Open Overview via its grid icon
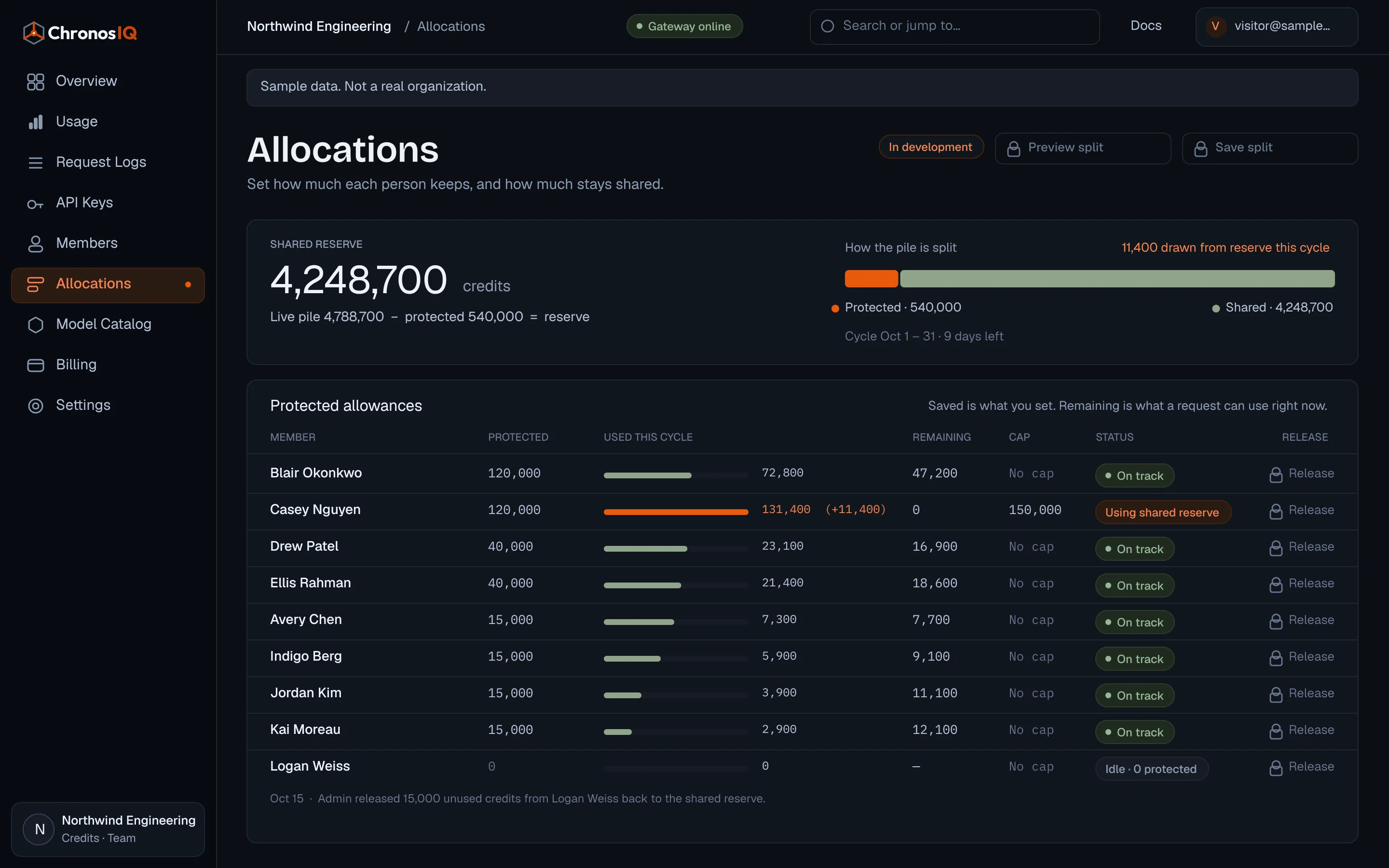Viewport: 1389px width, 868px height. [36, 81]
